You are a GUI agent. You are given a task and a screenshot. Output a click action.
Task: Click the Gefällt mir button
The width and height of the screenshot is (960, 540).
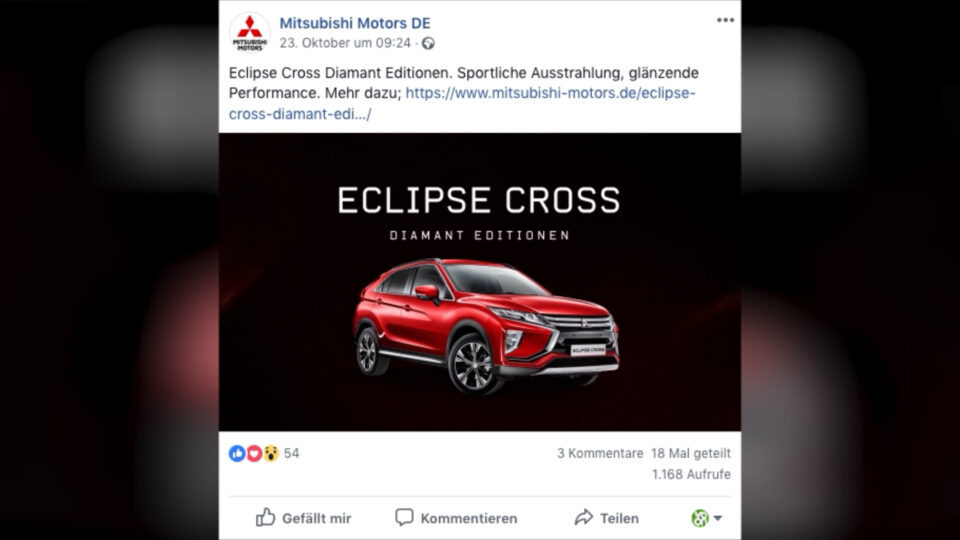[x=304, y=518]
